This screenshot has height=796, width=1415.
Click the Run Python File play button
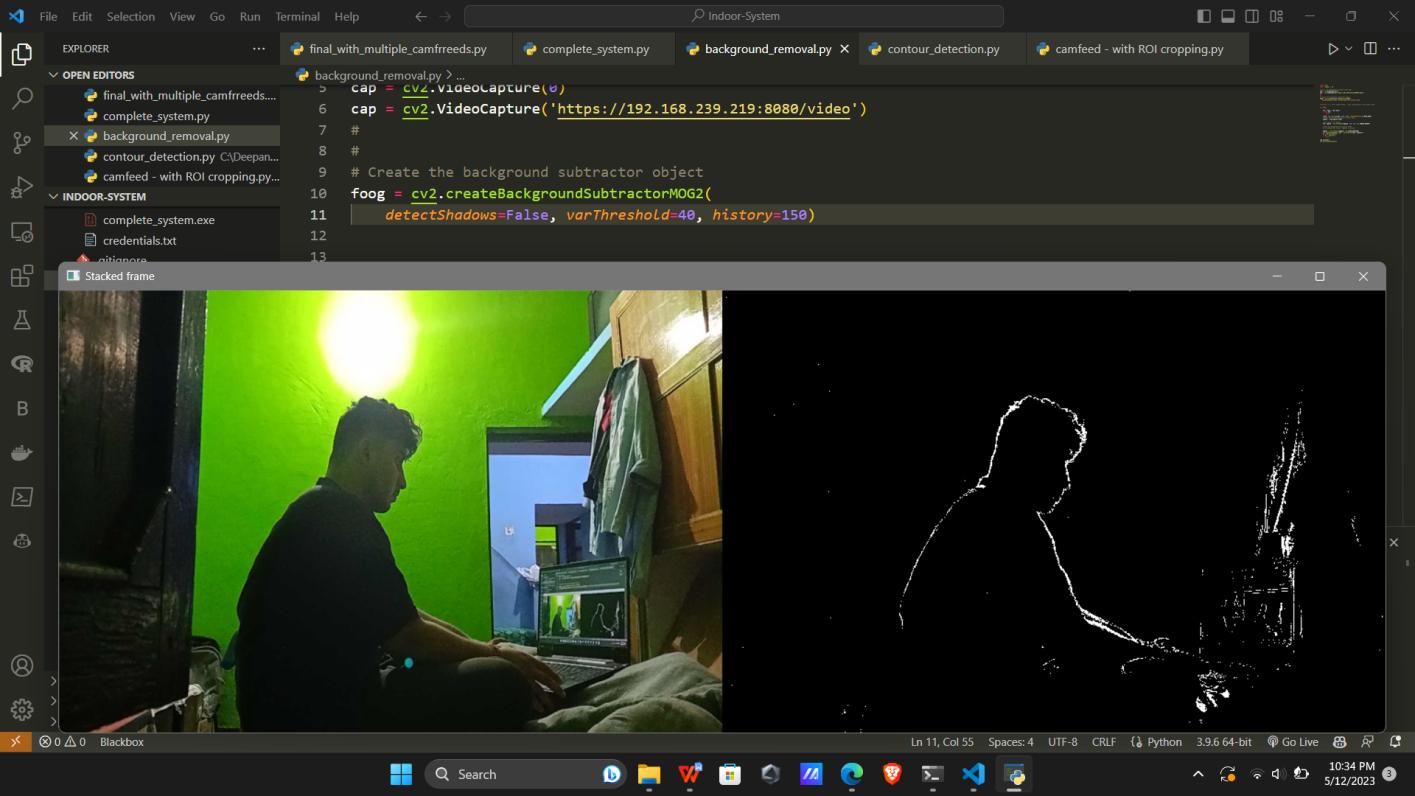click(x=1332, y=48)
